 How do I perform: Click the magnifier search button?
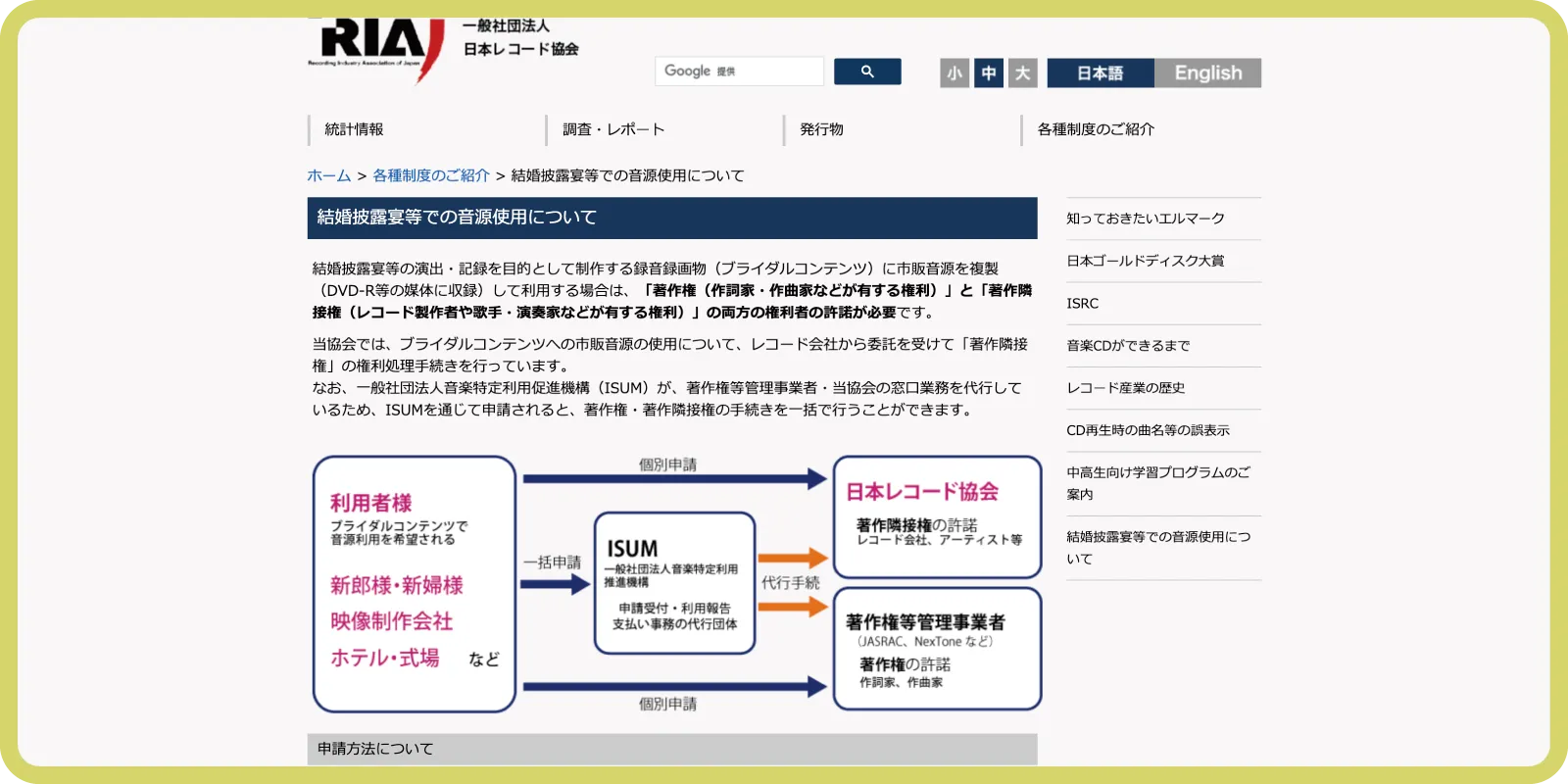coord(867,72)
